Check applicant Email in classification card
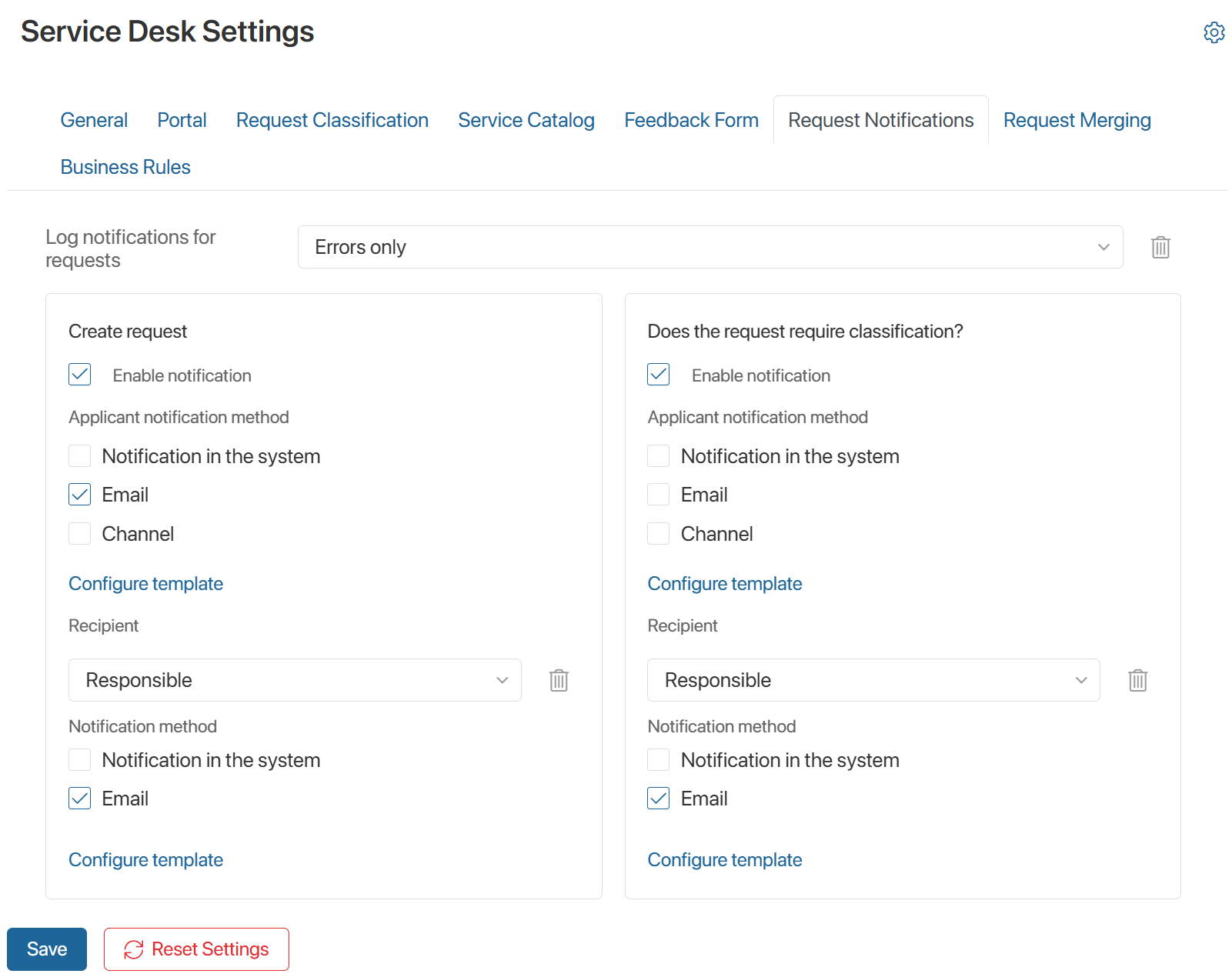This screenshot has height=977, width=1232. coord(659,495)
